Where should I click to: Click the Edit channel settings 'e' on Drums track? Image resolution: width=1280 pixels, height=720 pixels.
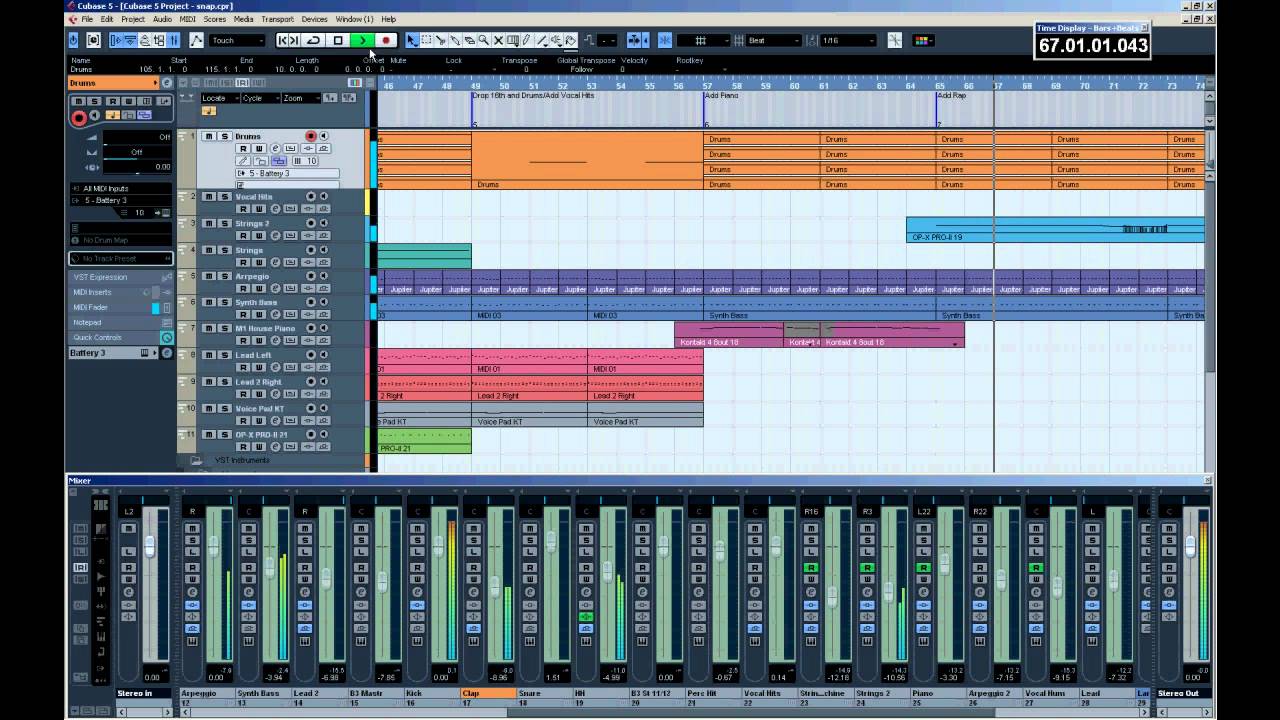coord(275,149)
